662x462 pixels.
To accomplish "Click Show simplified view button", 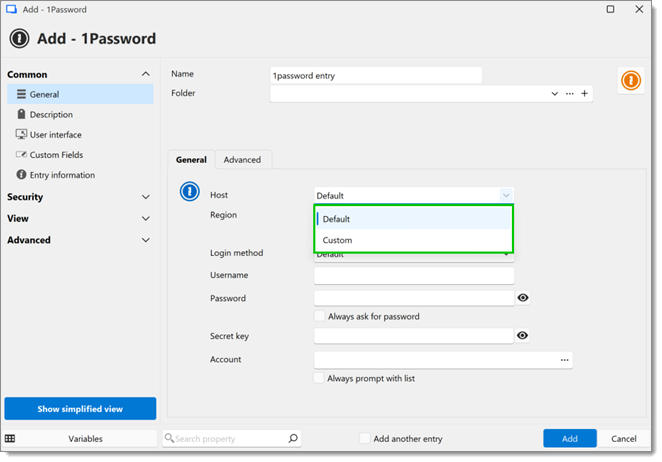I will coord(80,409).
